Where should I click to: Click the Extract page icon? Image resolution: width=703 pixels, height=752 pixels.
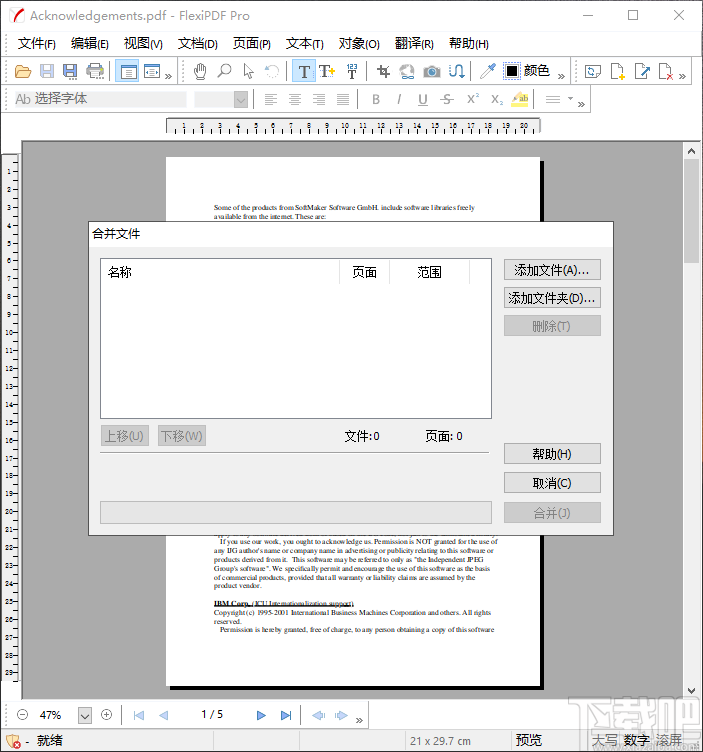(642, 72)
